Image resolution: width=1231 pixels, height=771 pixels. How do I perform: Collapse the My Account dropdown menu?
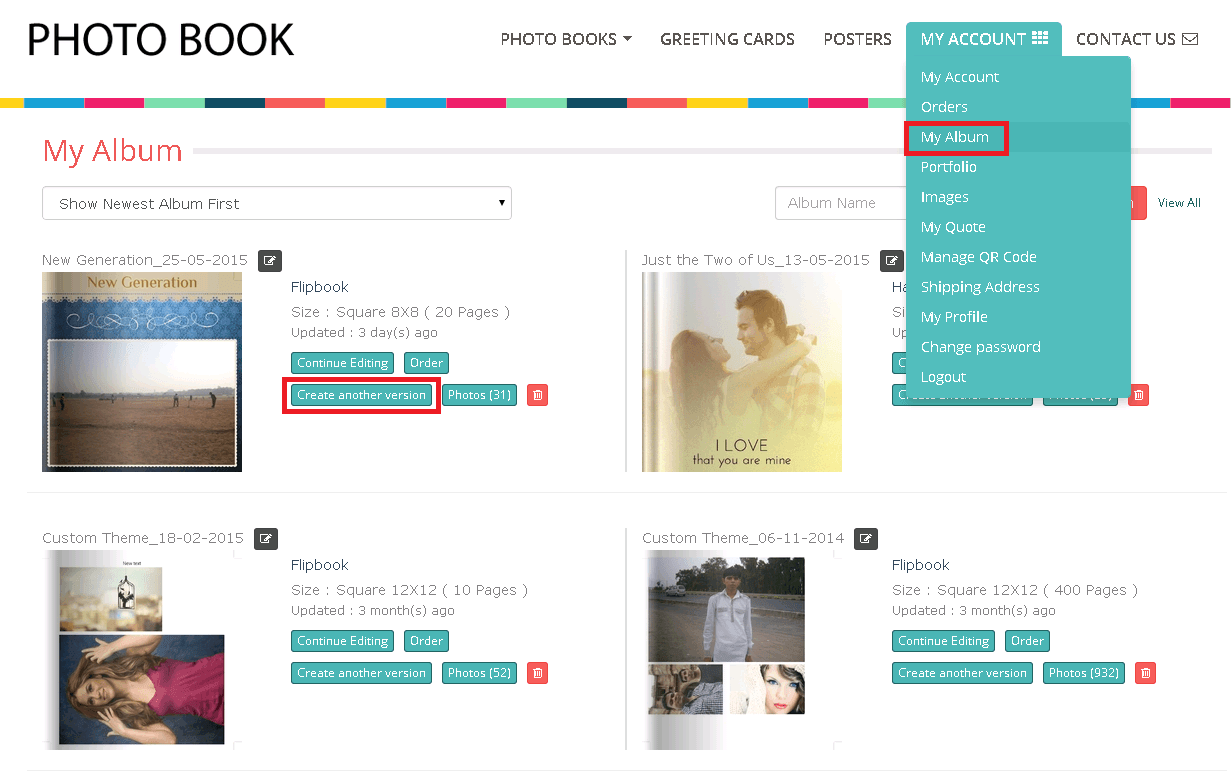[x=983, y=39]
